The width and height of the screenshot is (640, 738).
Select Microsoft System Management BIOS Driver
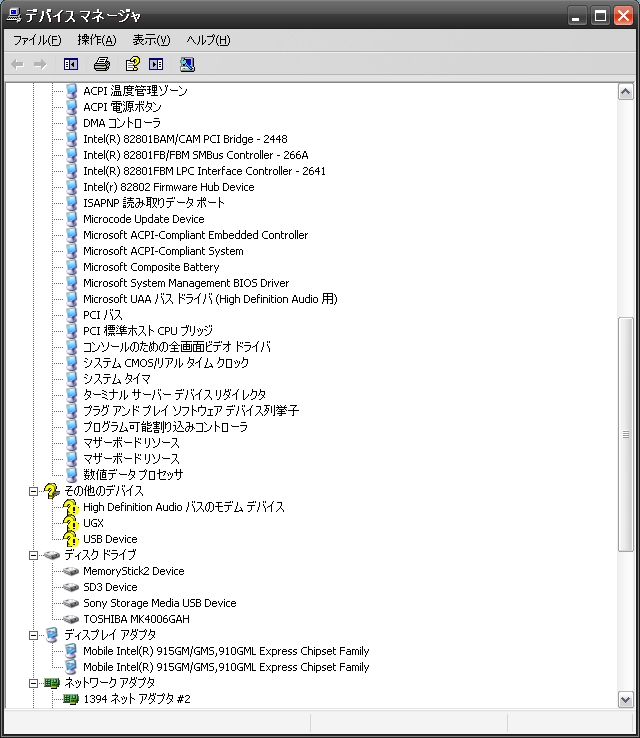pyautogui.click(x=186, y=283)
